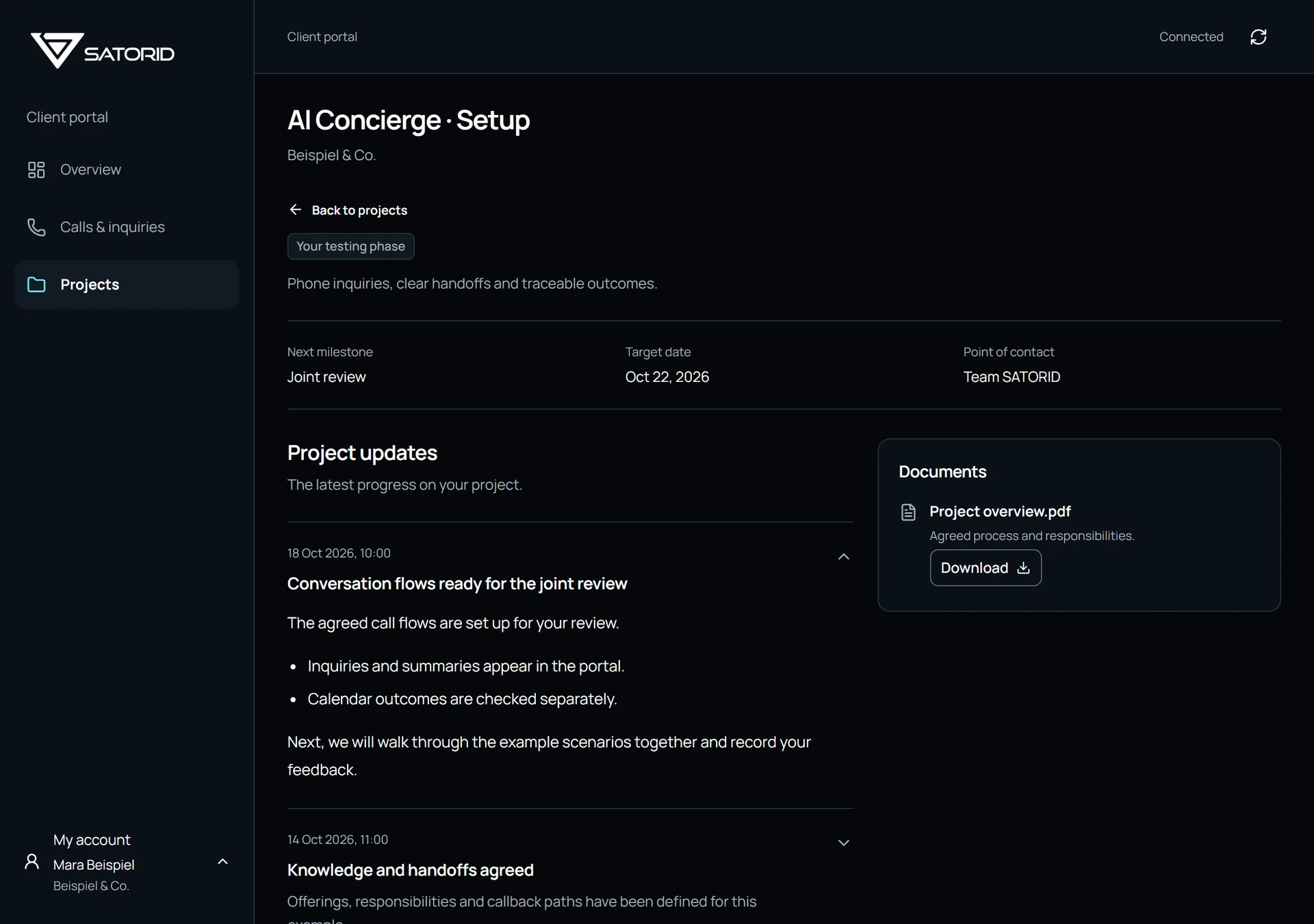
Task: Click Client portal breadcrumb in top bar
Action: click(322, 37)
